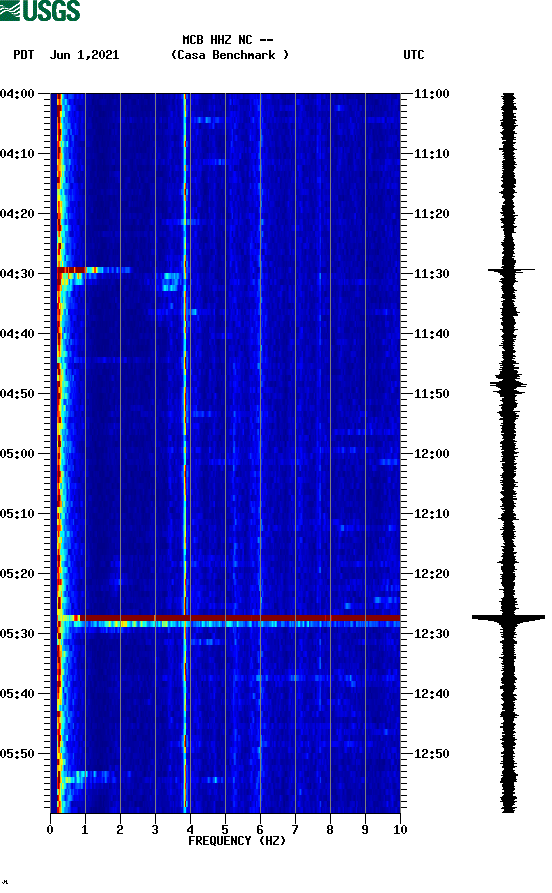Click the 11:10 UTC time label
The height and width of the screenshot is (893, 552).
(431, 154)
